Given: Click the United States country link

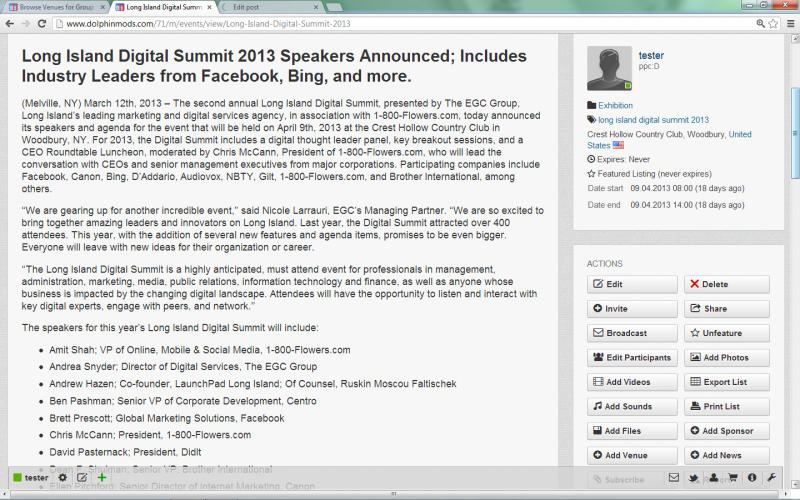Looking at the screenshot, I should [x=740, y=134].
